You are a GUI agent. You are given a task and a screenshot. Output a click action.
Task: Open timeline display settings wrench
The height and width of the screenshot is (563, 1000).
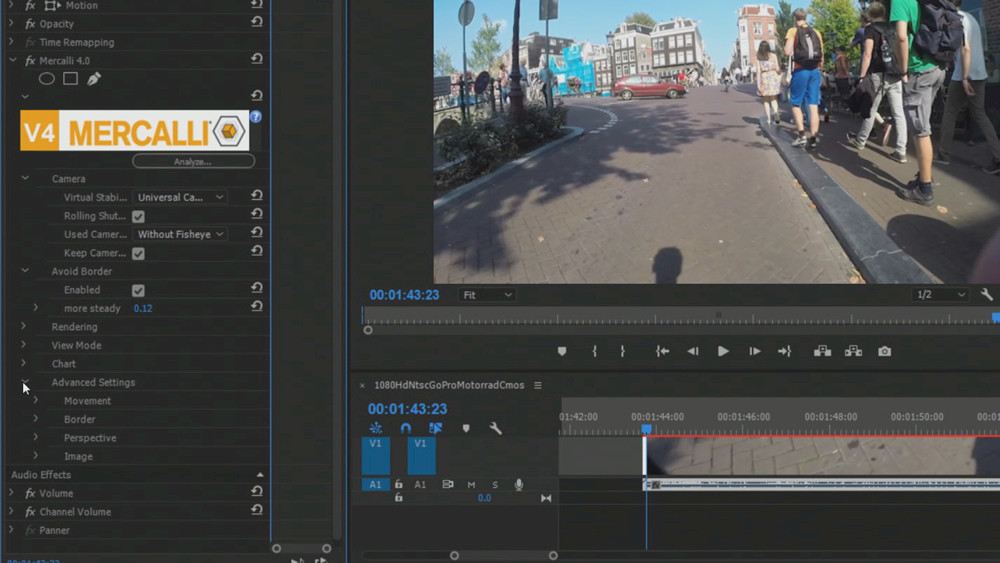[x=496, y=428]
